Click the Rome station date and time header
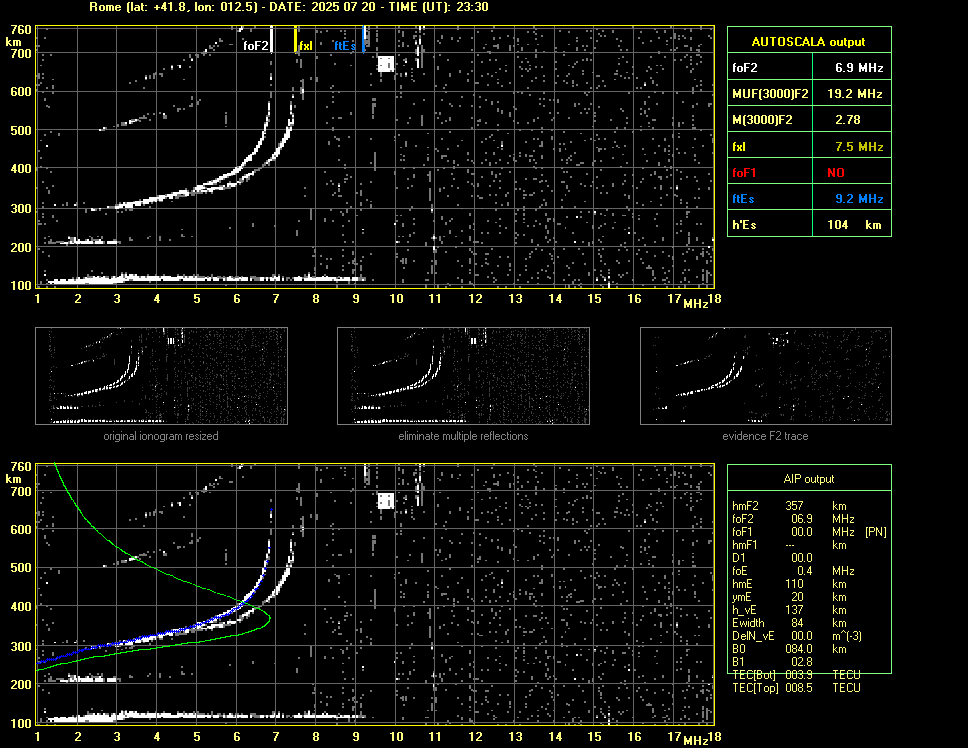This screenshot has height=748, width=968. (289, 7)
